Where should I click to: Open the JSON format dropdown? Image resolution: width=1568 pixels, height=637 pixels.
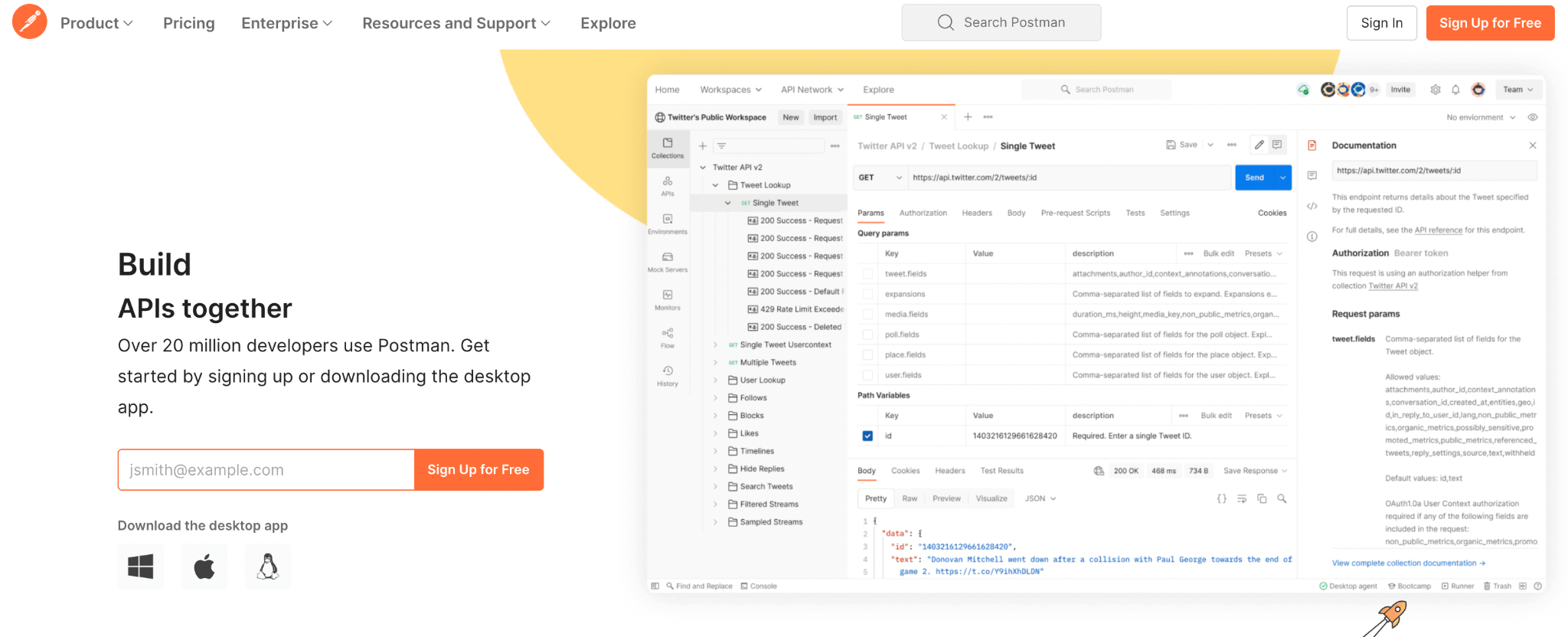click(x=1040, y=498)
